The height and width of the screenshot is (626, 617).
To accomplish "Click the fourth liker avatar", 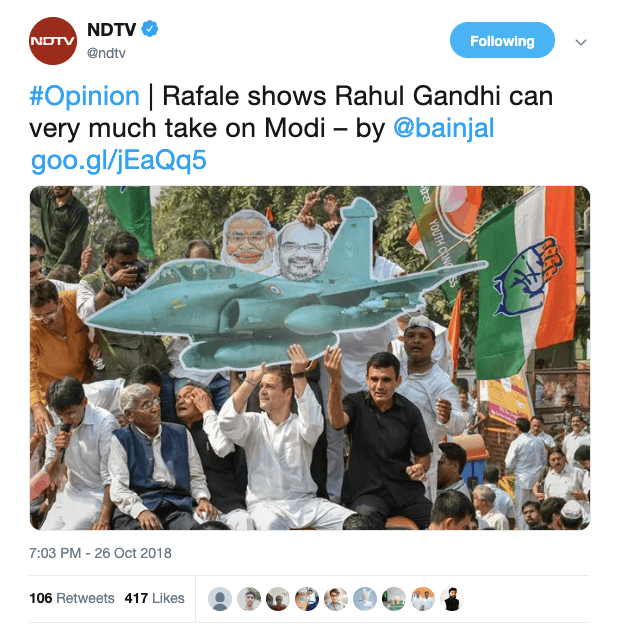I will (x=307, y=599).
